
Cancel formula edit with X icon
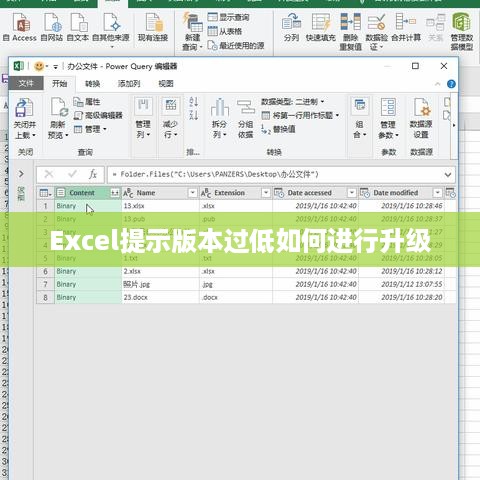click(x=49, y=174)
